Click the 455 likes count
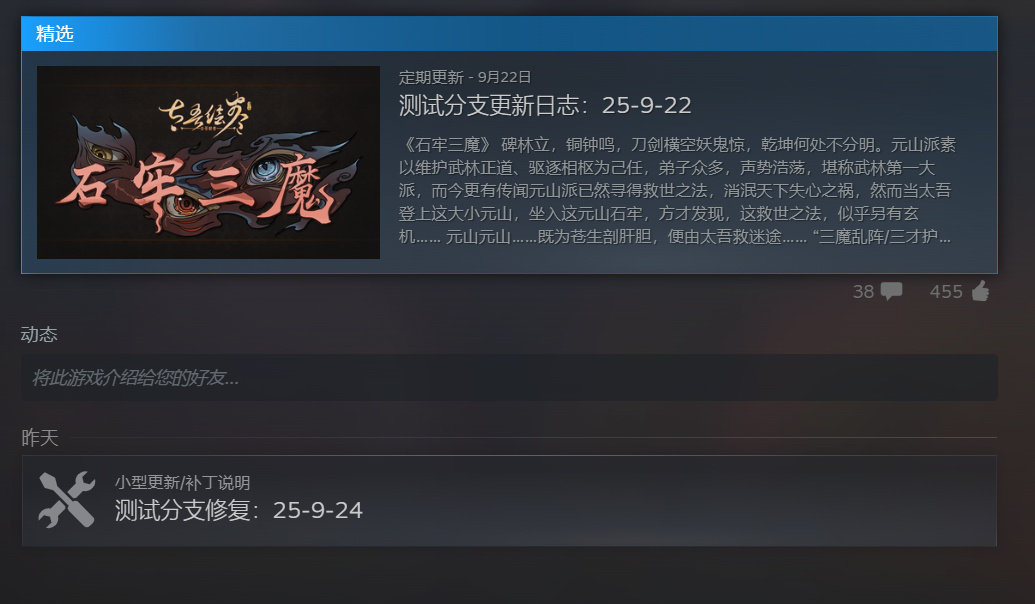Image resolution: width=1035 pixels, height=604 pixels. tap(946, 292)
